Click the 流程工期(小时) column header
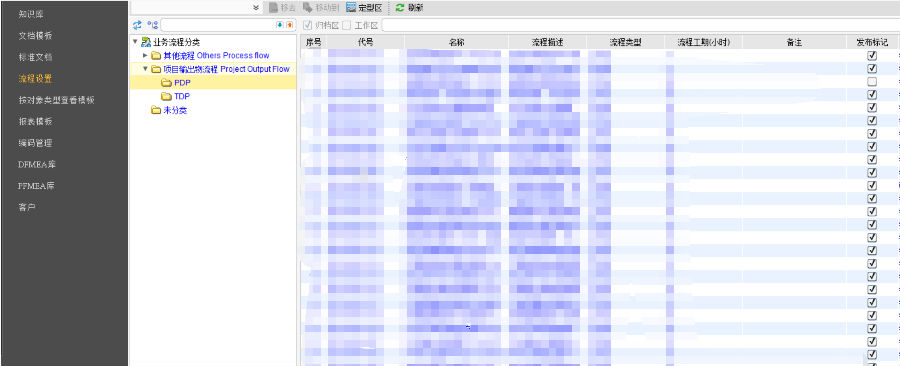 tap(704, 42)
